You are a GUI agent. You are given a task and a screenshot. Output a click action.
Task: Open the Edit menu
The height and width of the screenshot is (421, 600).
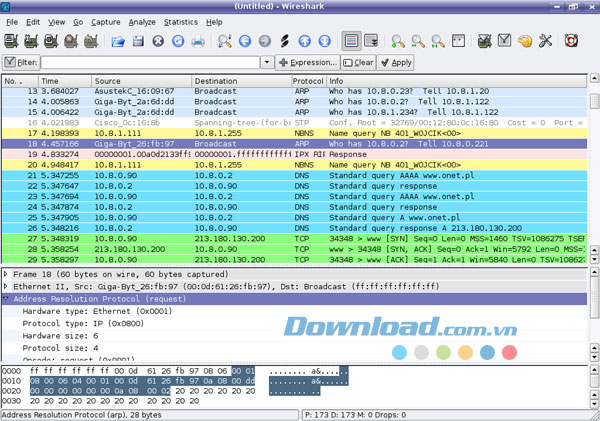click(33, 22)
